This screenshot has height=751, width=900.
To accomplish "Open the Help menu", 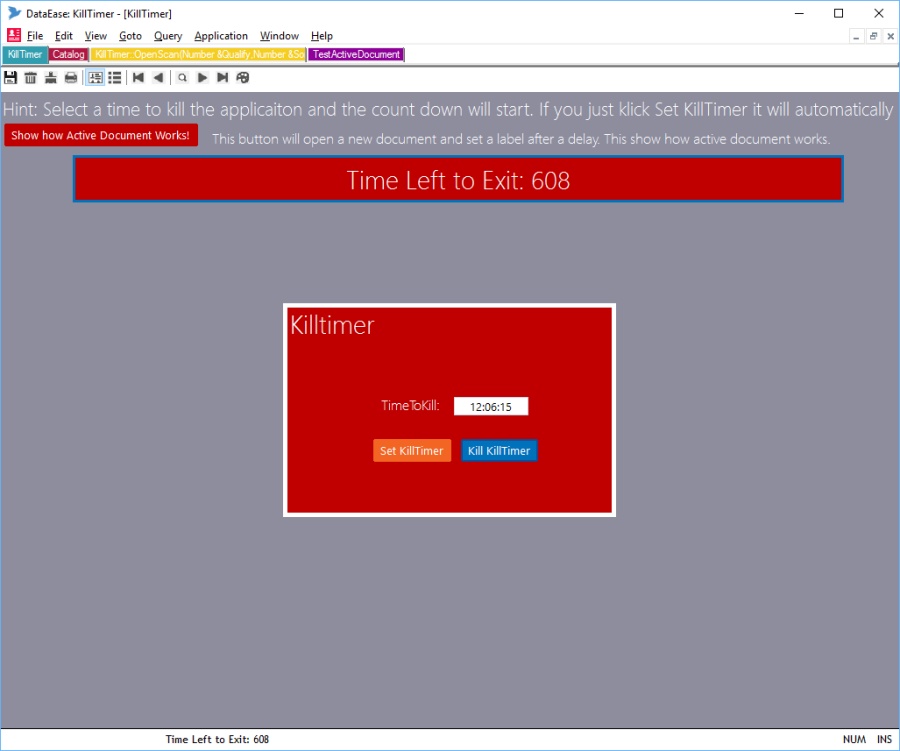I will 322,36.
